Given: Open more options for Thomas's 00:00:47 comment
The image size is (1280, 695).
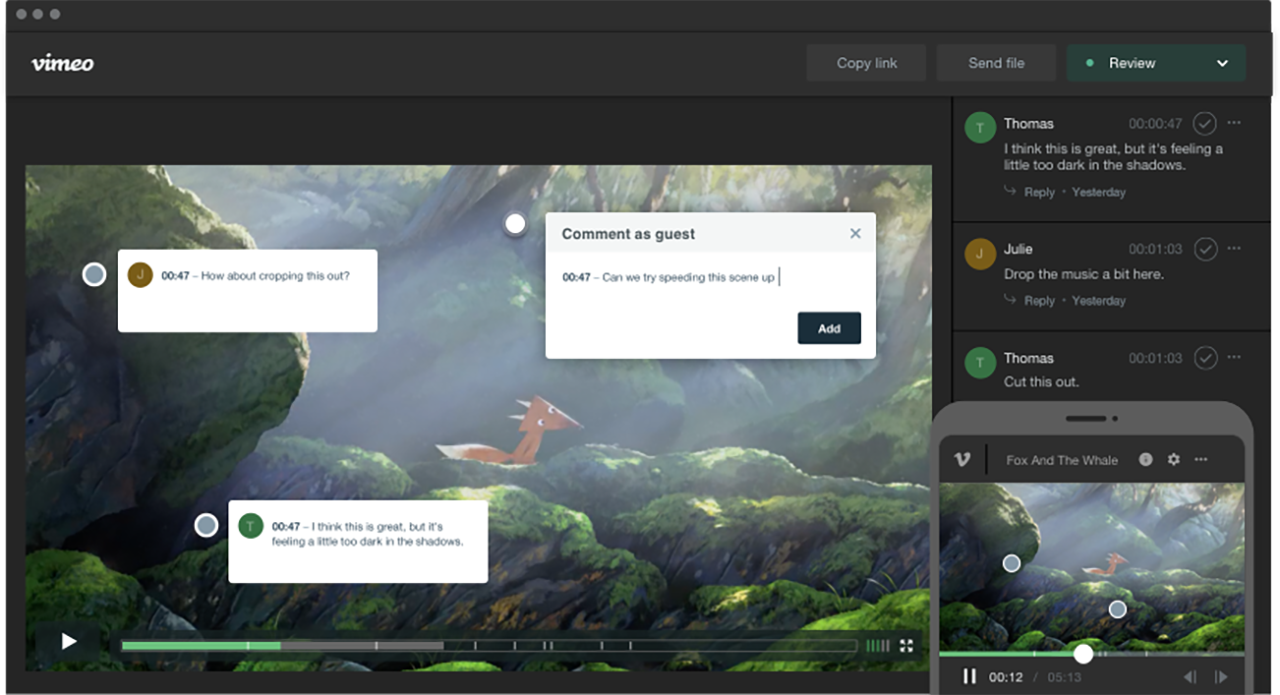Looking at the screenshot, I should coord(1234,123).
